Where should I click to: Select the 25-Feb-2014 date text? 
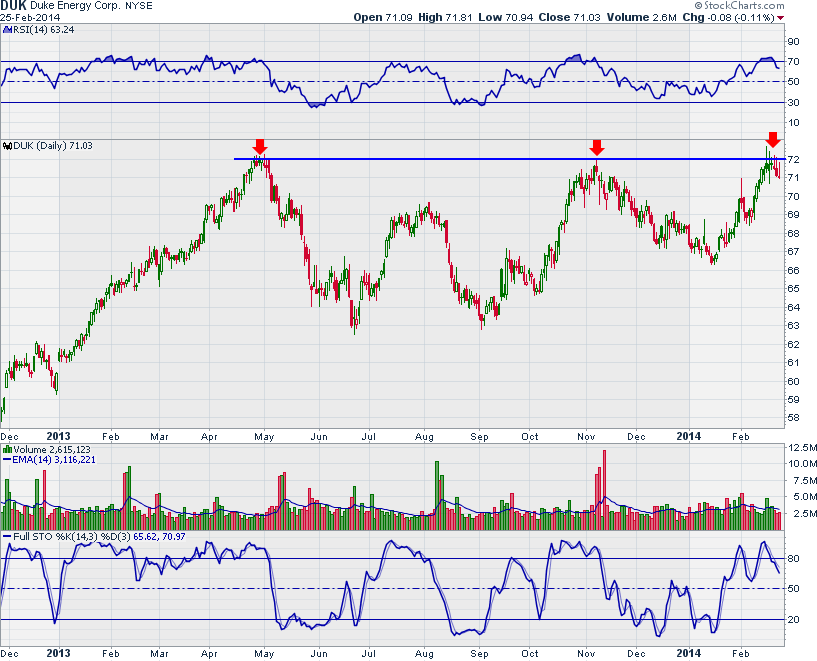coord(30,17)
